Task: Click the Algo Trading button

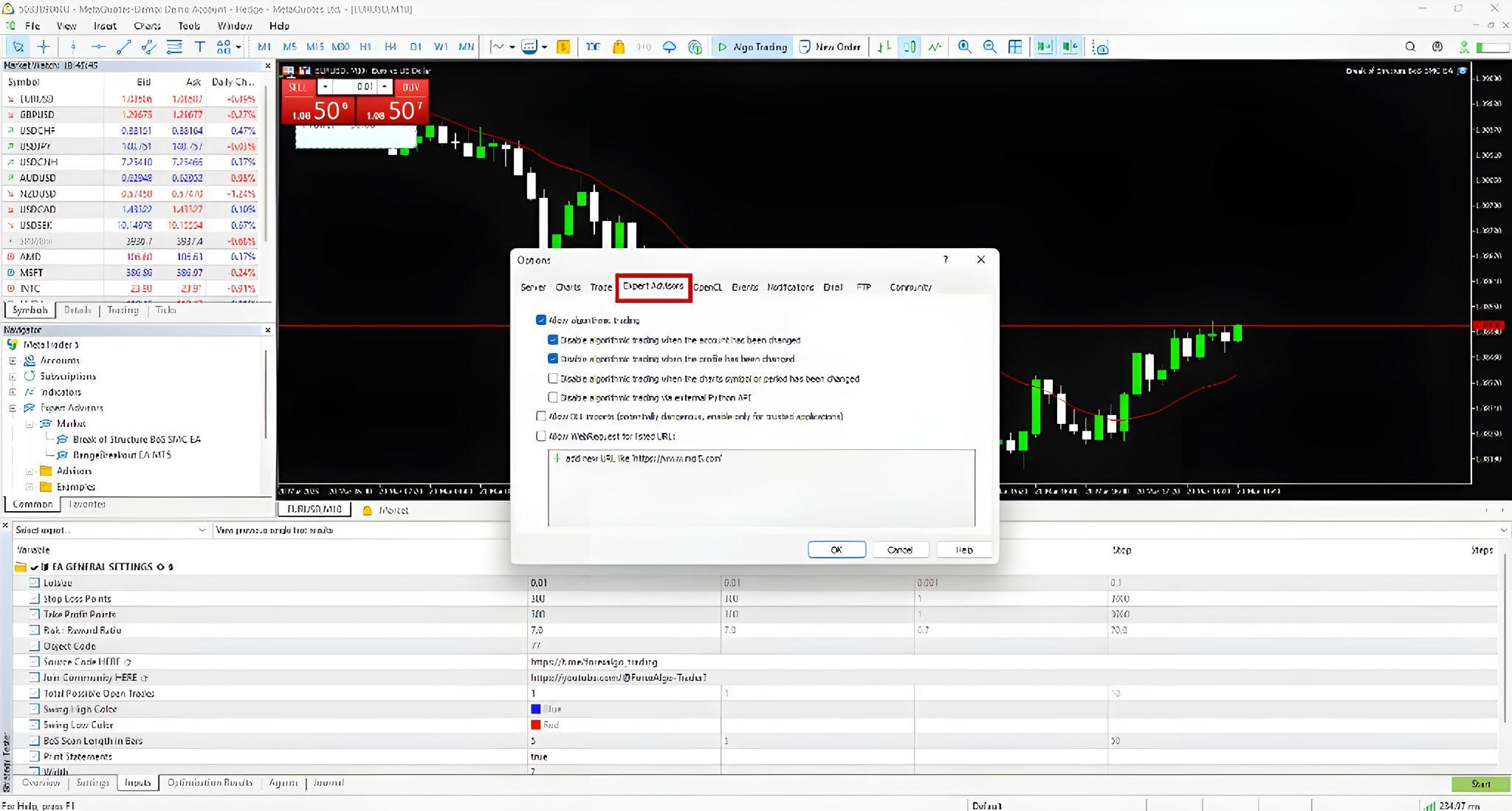Action: [x=752, y=47]
